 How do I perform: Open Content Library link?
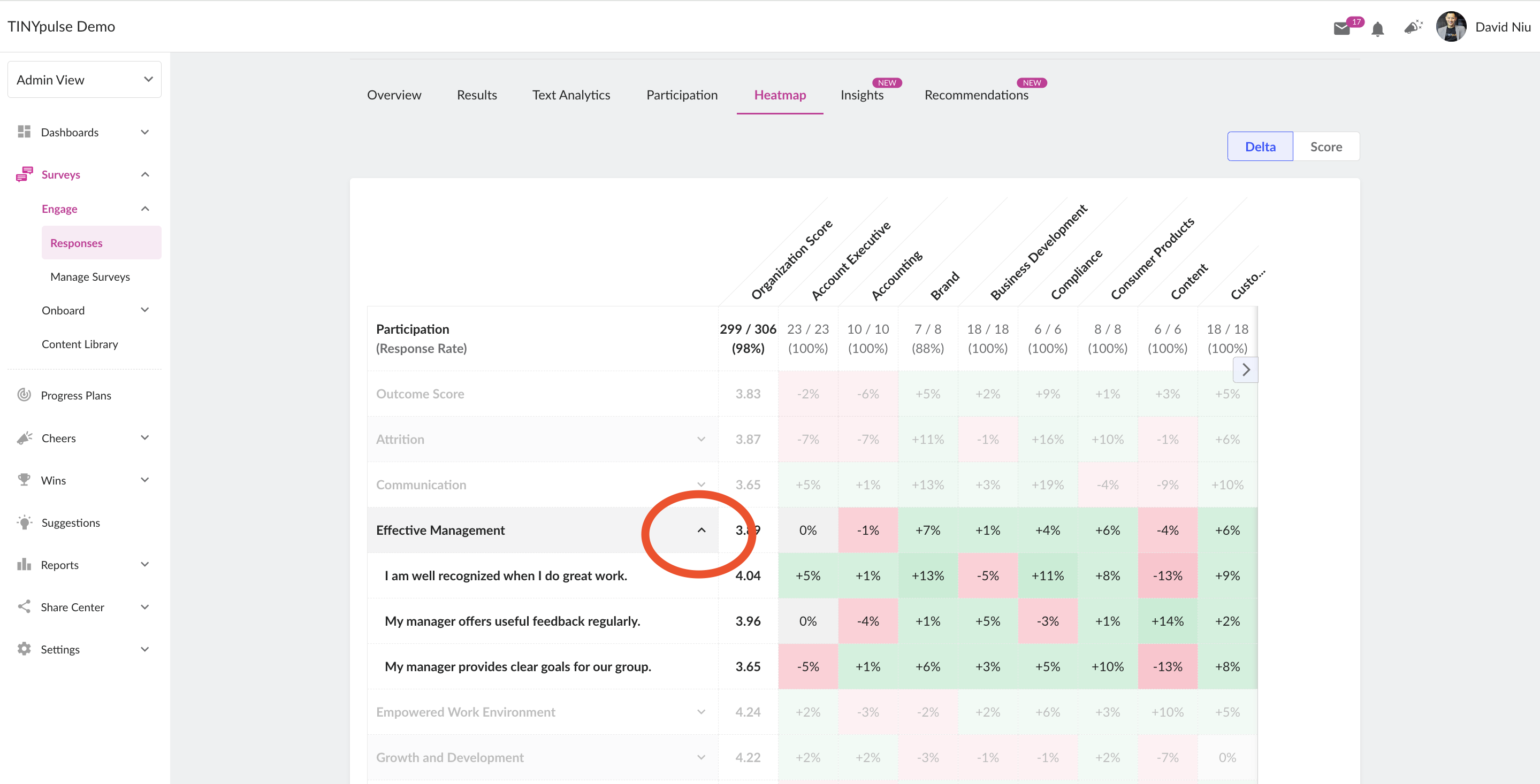[80, 344]
